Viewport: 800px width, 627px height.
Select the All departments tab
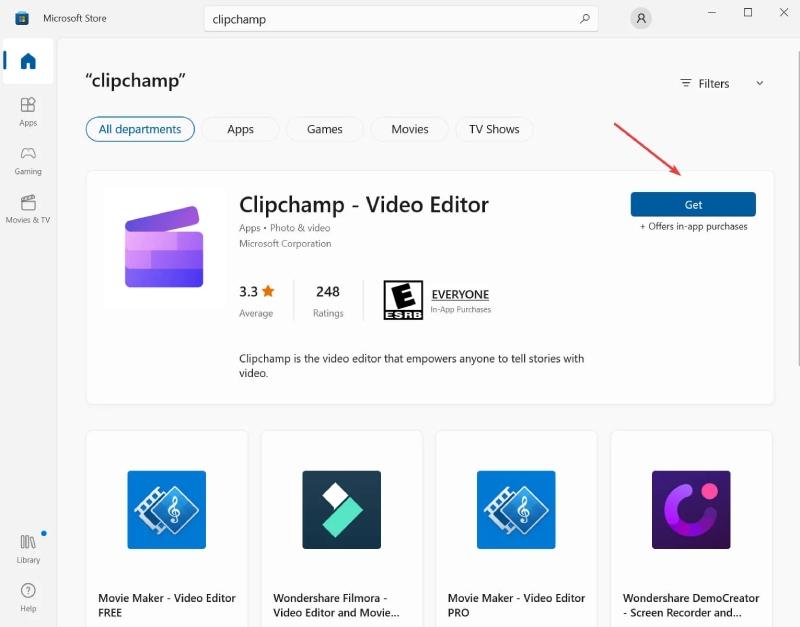[x=140, y=129]
